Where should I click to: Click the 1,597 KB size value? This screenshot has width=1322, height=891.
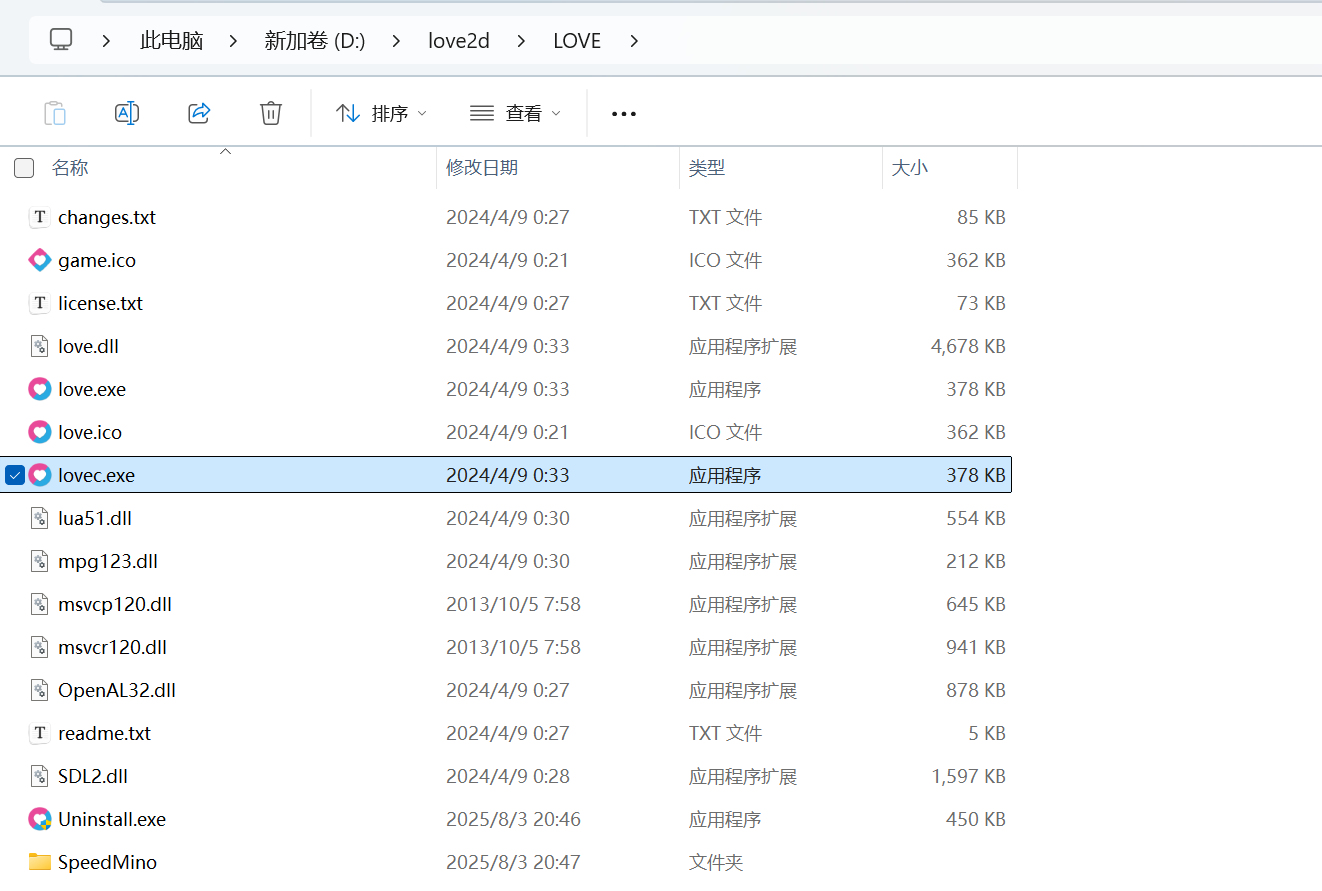coord(968,776)
